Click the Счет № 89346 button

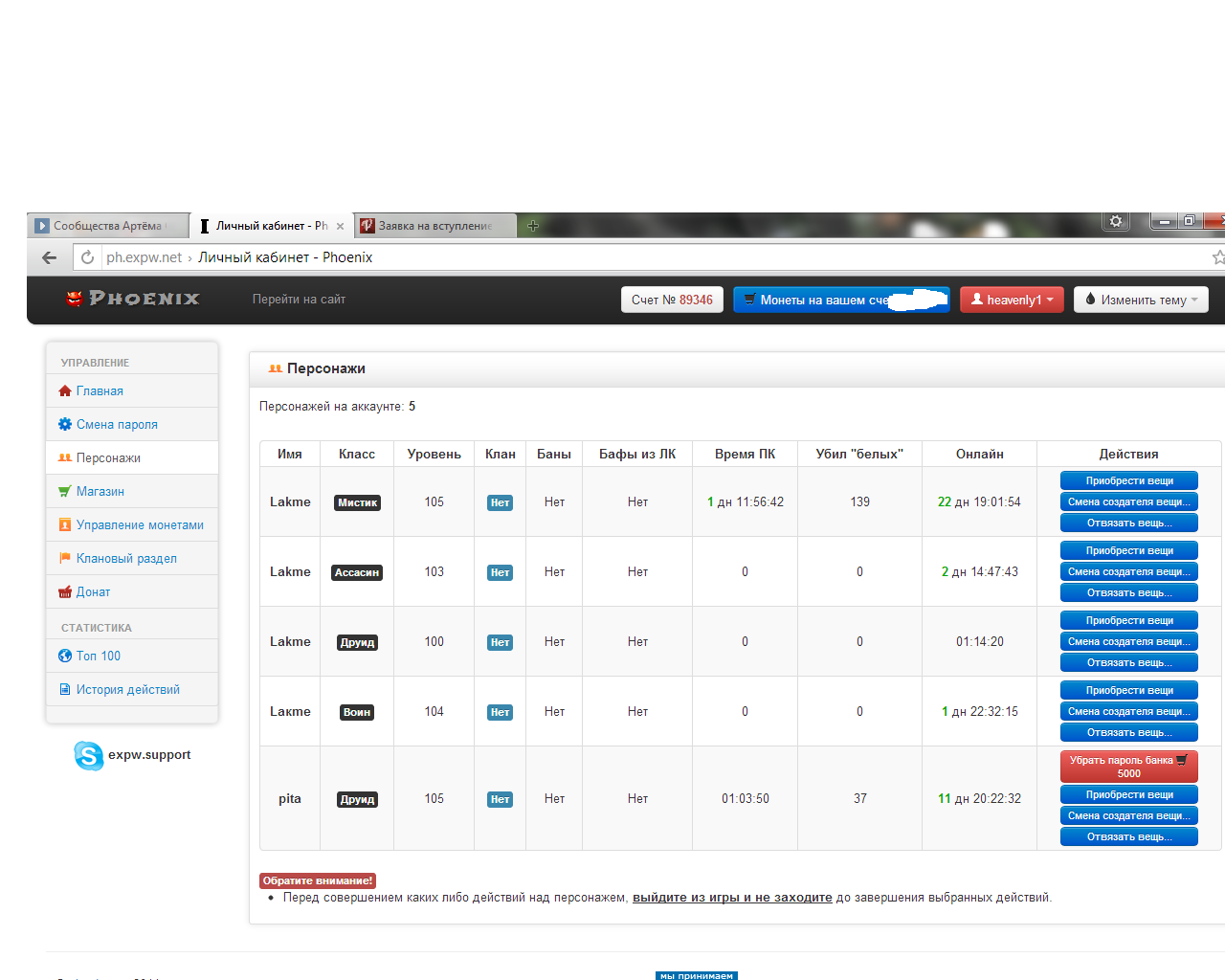point(672,300)
